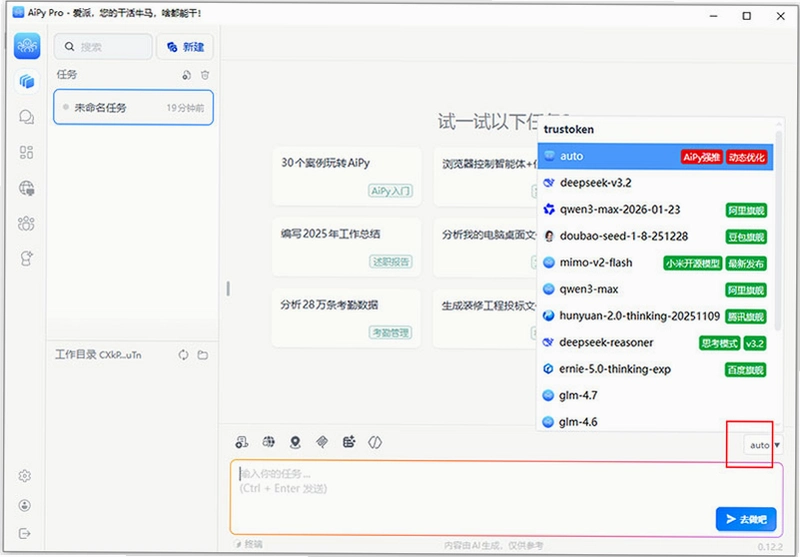Click the 动态优化 badge on auto
Image resolution: width=800 pixels, height=557 pixels.
[x=746, y=157]
